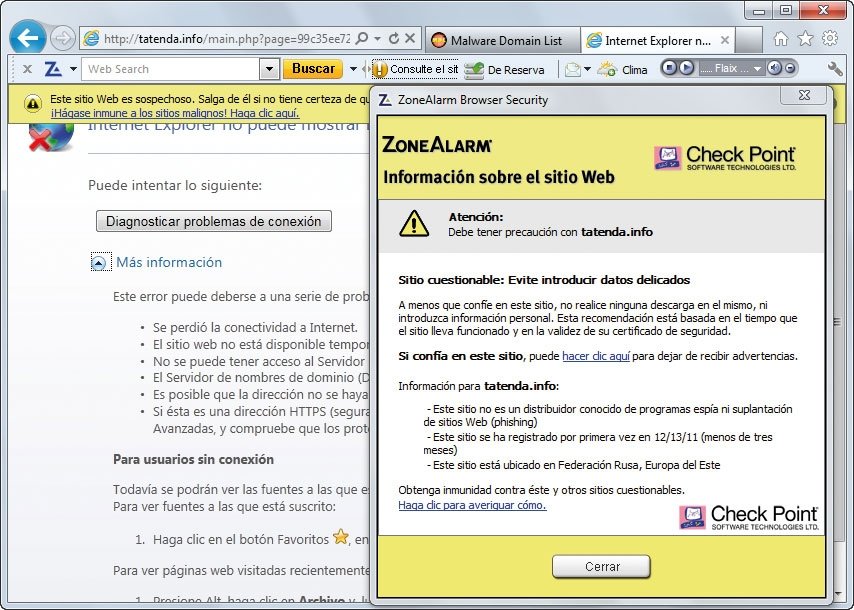
Task: Open the Tools gear menu
Action: [x=830, y=38]
